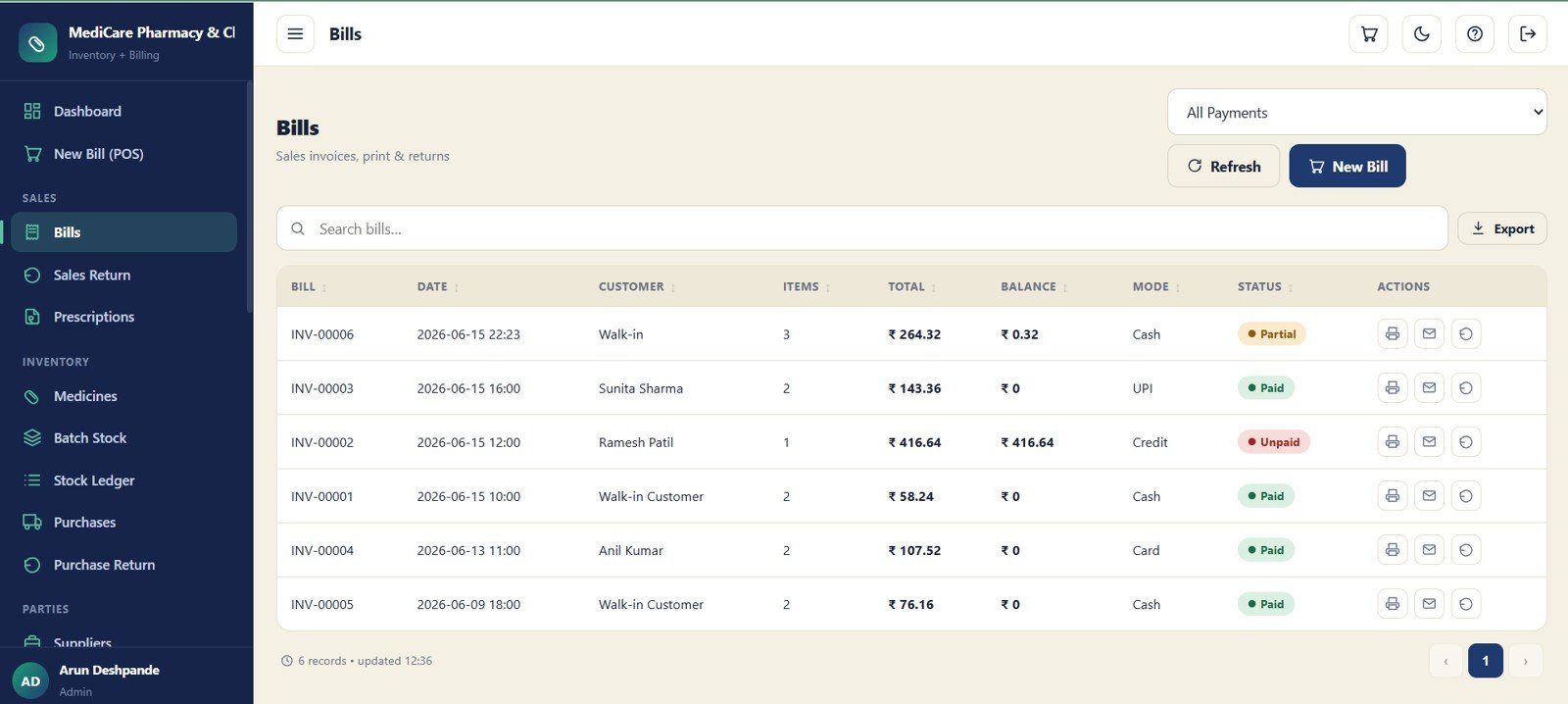Click the Unpaid status badge

click(1273, 442)
